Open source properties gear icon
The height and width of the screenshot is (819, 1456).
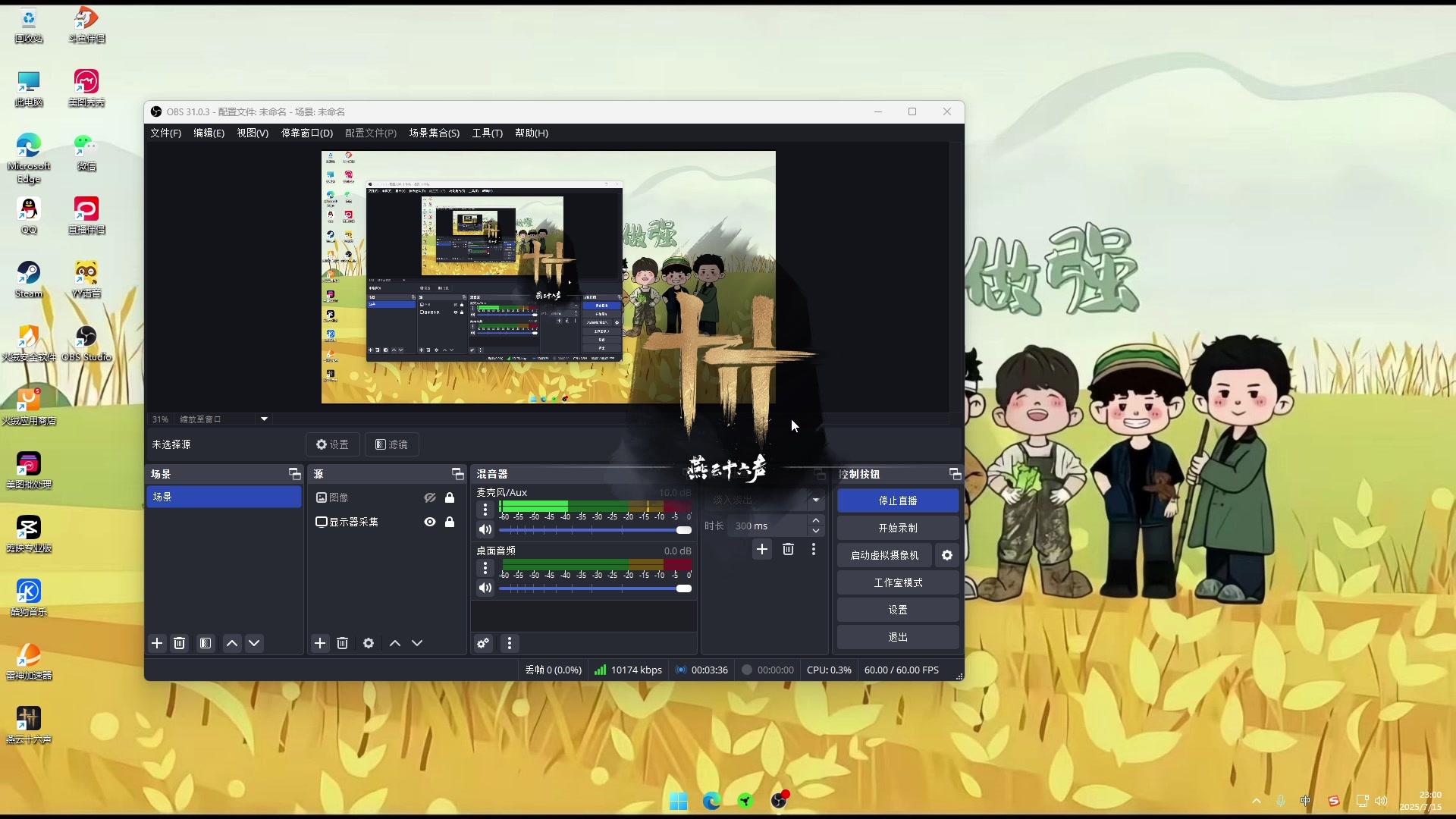click(369, 643)
